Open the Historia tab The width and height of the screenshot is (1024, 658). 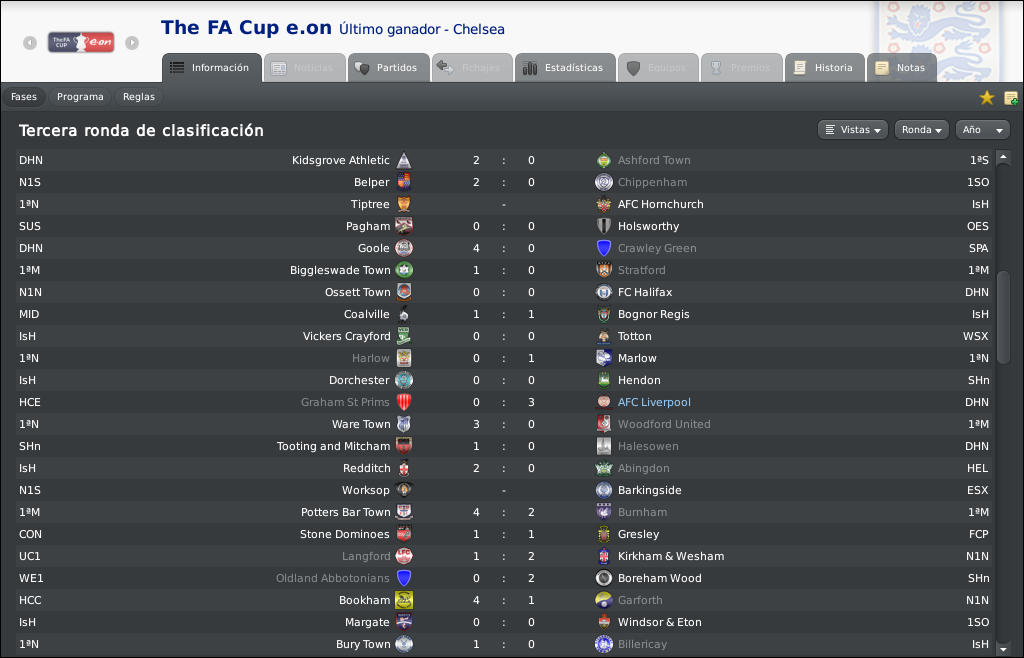coord(825,68)
